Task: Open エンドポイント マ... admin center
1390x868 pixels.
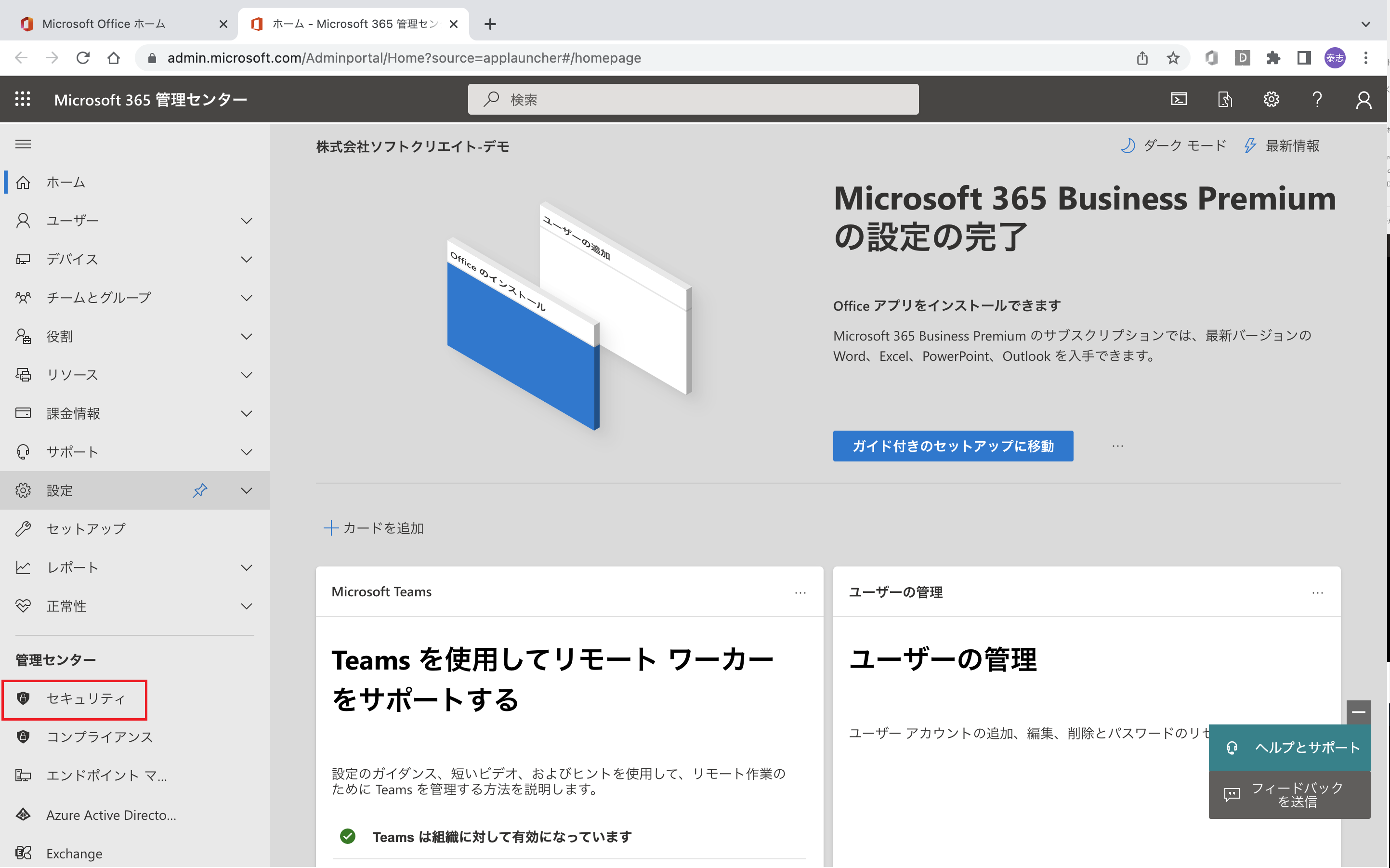Action: point(135,776)
